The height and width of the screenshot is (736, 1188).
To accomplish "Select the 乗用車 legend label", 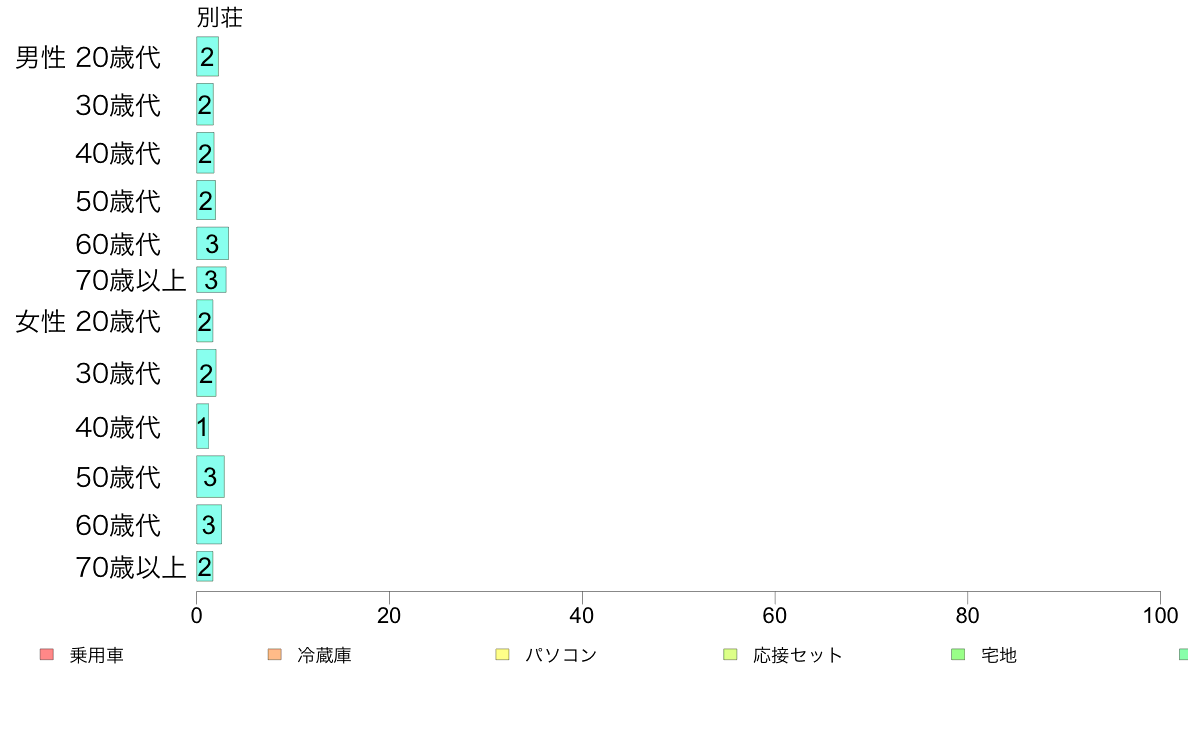I will click(97, 655).
